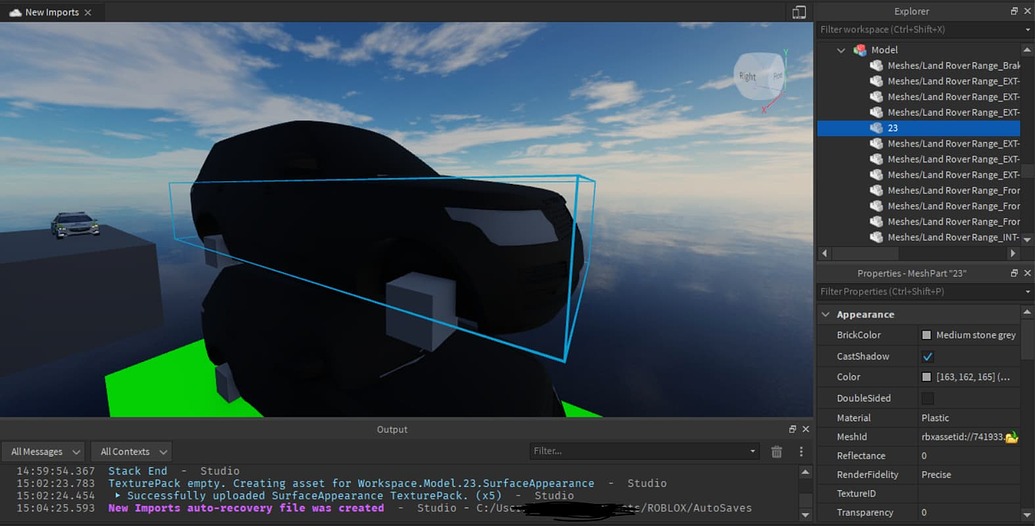Click the Color swatch [163, 162, 165]
This screenshot has height=526, width=1035.
point(926,377)
